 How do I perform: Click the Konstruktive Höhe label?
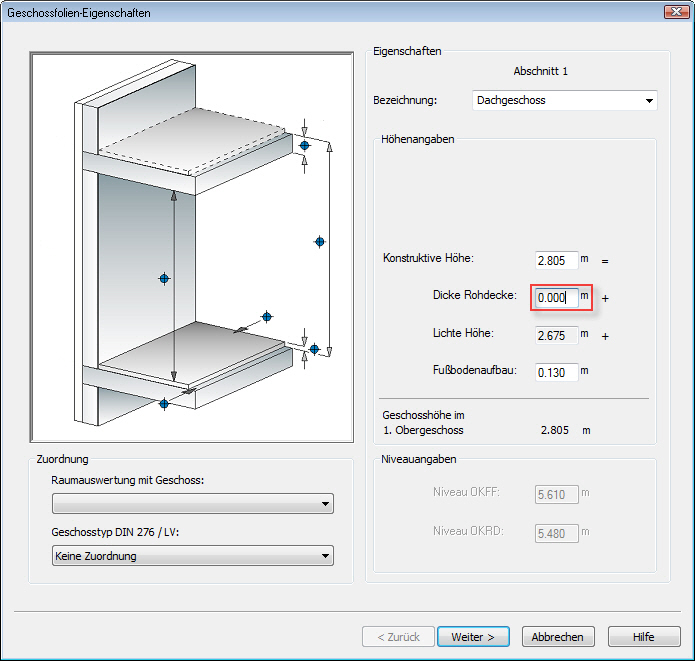[x=428, y=258]
